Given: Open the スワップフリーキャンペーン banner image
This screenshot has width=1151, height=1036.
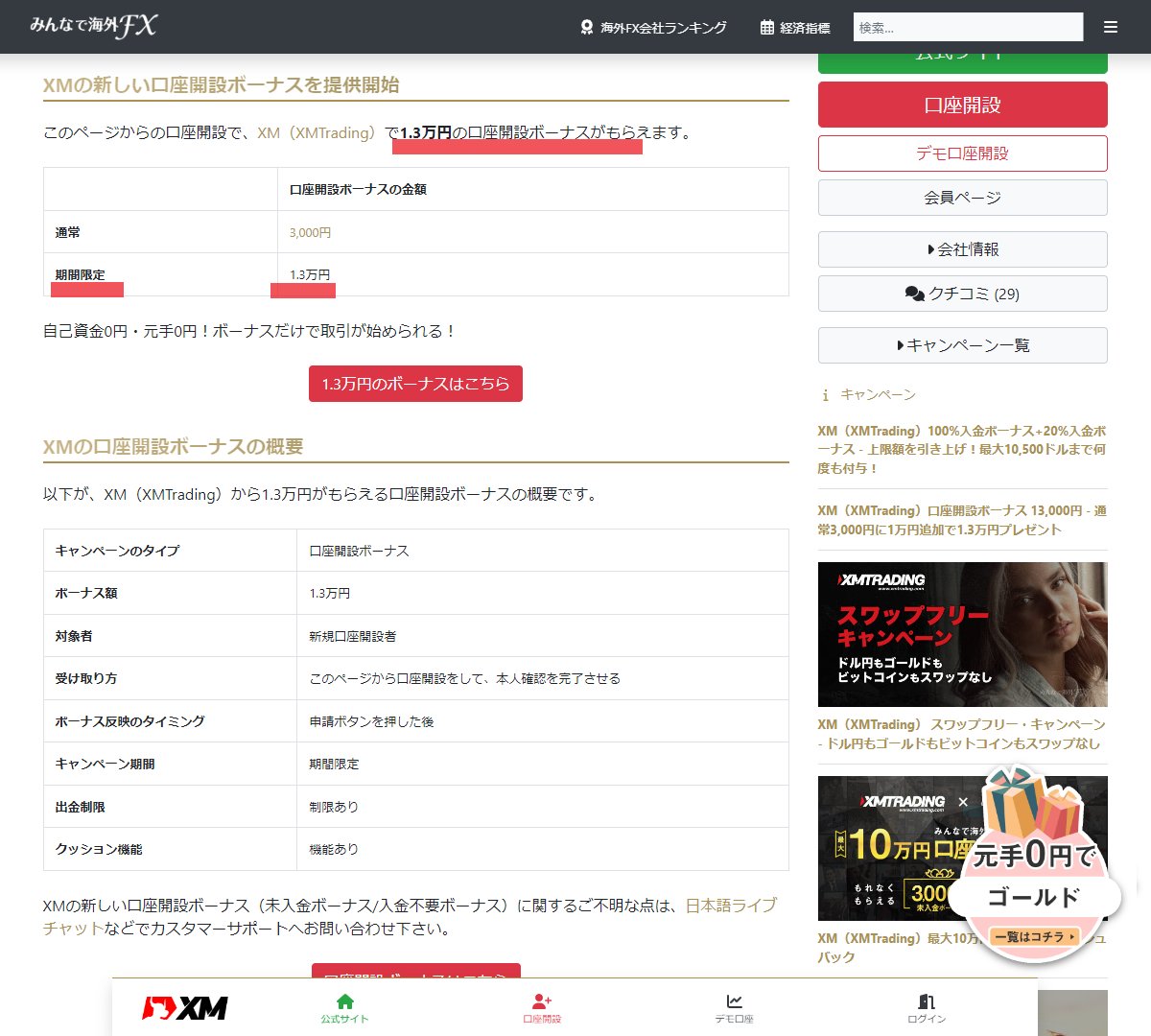Looking at the screenshot, I should coord(962,634).
